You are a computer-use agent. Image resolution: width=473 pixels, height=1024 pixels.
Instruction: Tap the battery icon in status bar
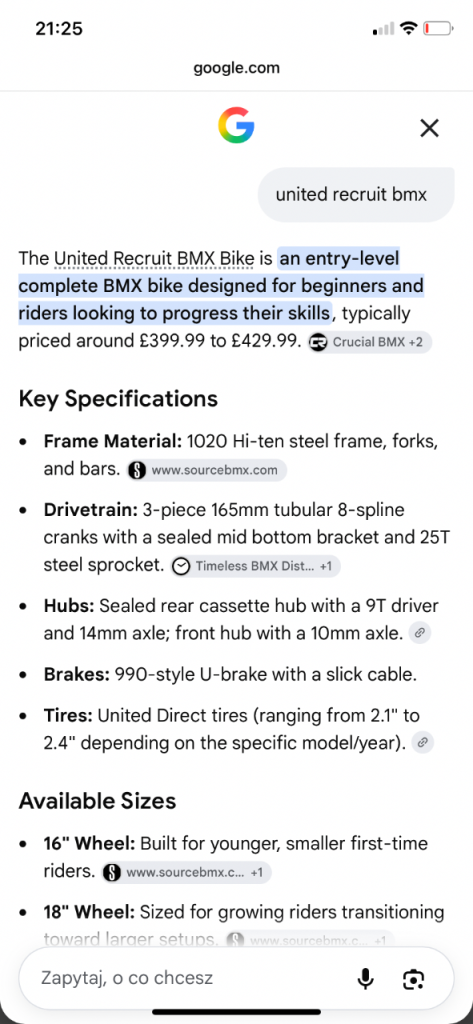437,29
